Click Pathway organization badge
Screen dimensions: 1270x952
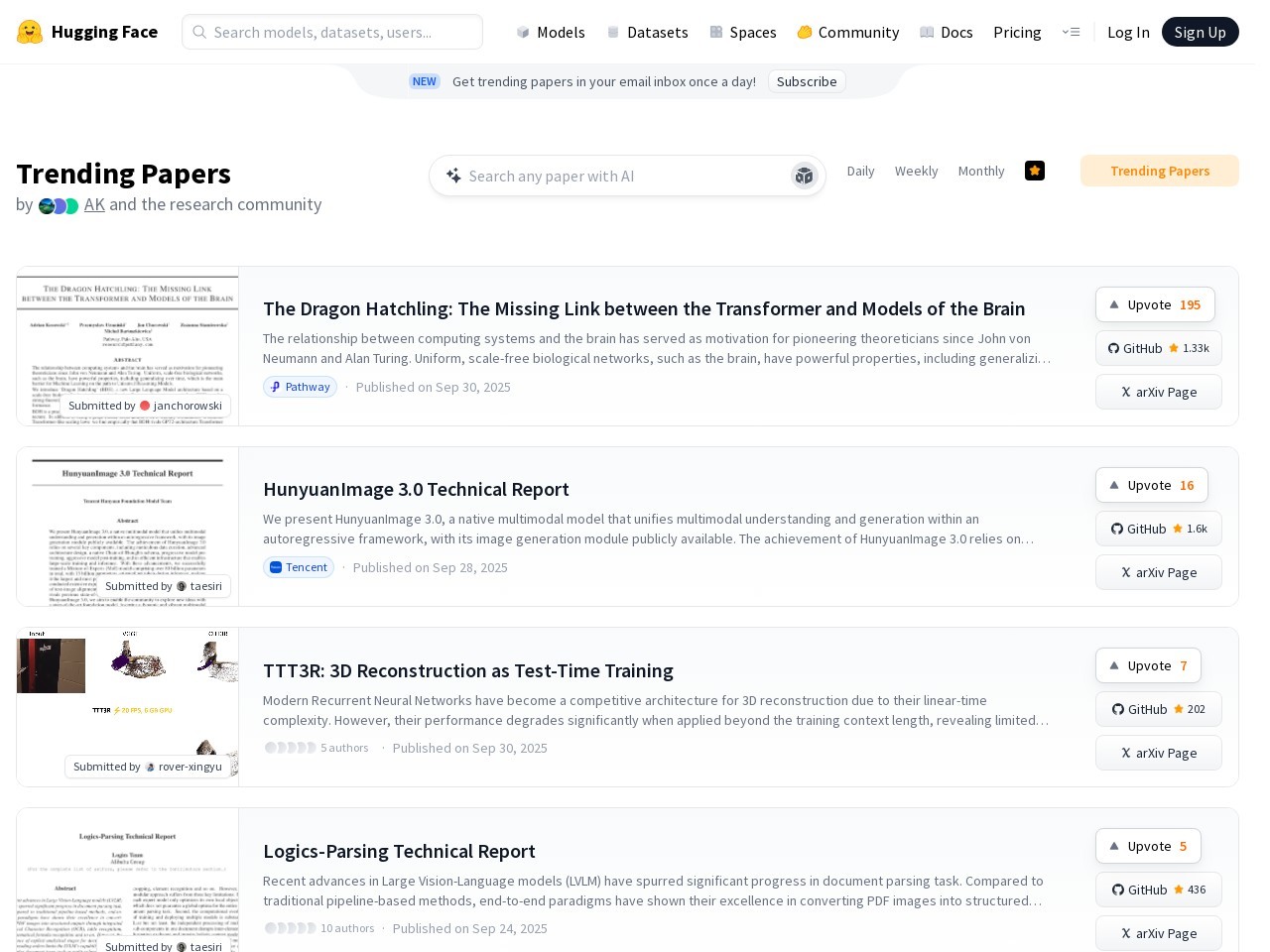300,387
